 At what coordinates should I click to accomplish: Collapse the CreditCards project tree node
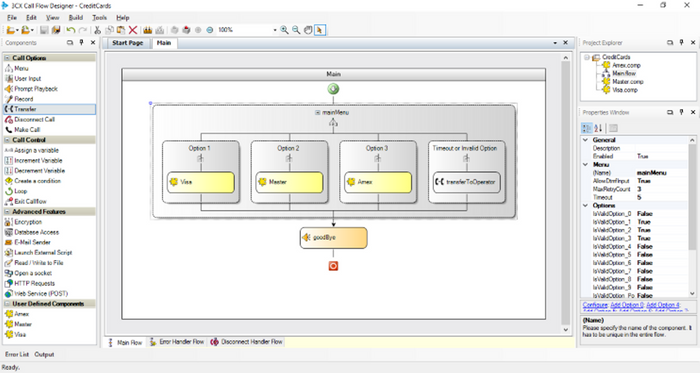(587, 58)
